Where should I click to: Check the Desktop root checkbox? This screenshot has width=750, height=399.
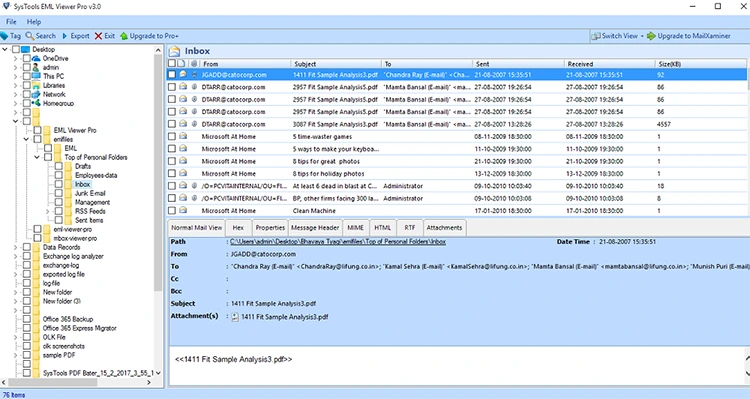click(16, 49)
